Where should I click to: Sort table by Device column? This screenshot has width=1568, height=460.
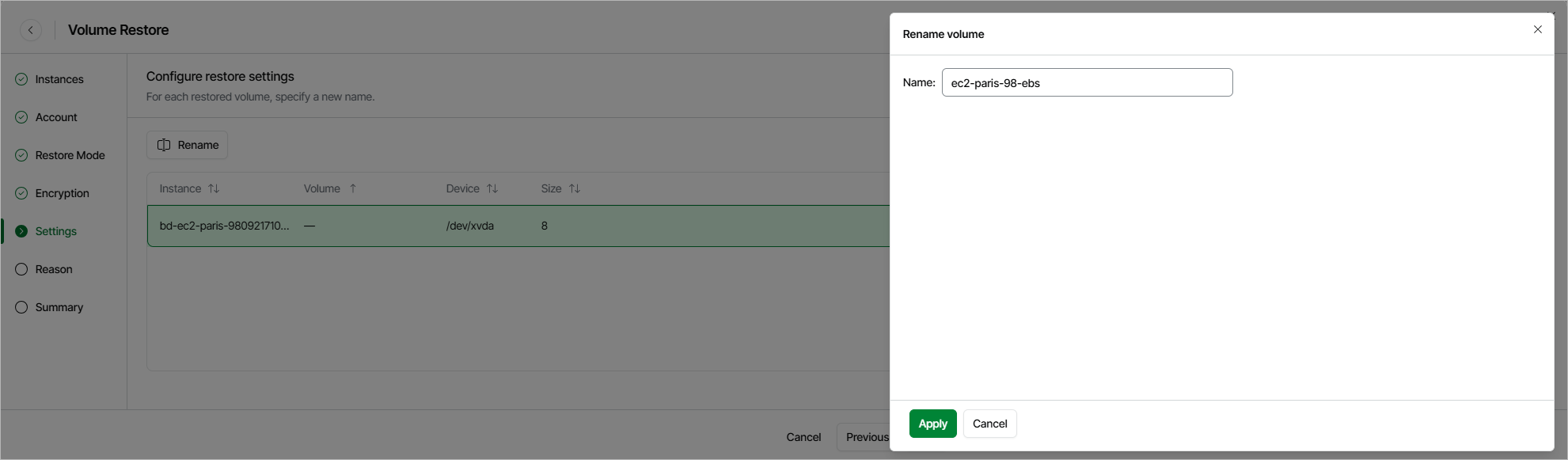[492, 188]
